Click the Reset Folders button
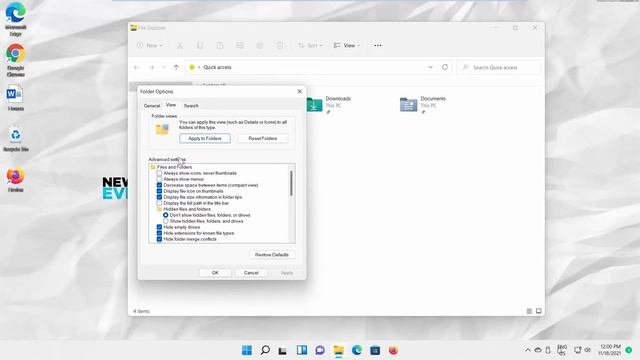Image resolution: width=640 pixels, height=360 pixels. click(263, 138)
